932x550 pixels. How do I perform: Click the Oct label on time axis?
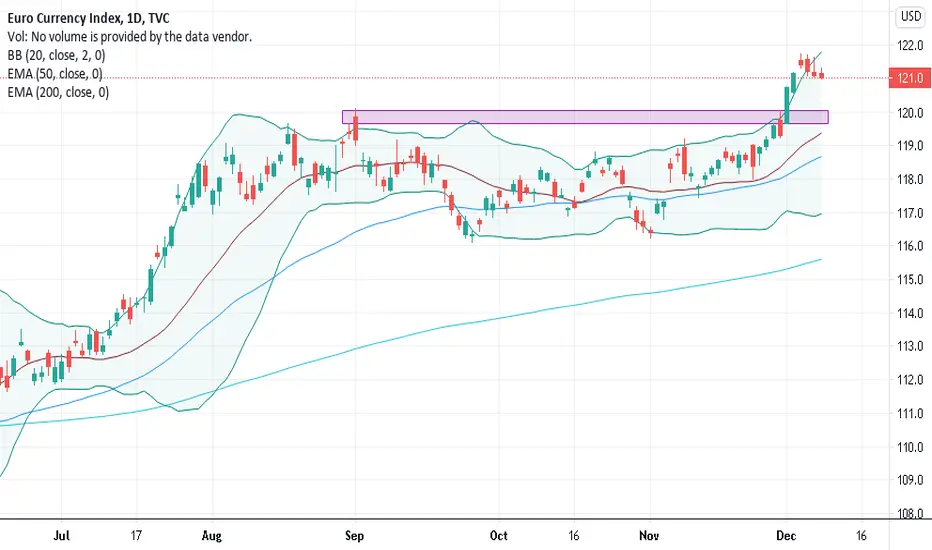[499, 536]
